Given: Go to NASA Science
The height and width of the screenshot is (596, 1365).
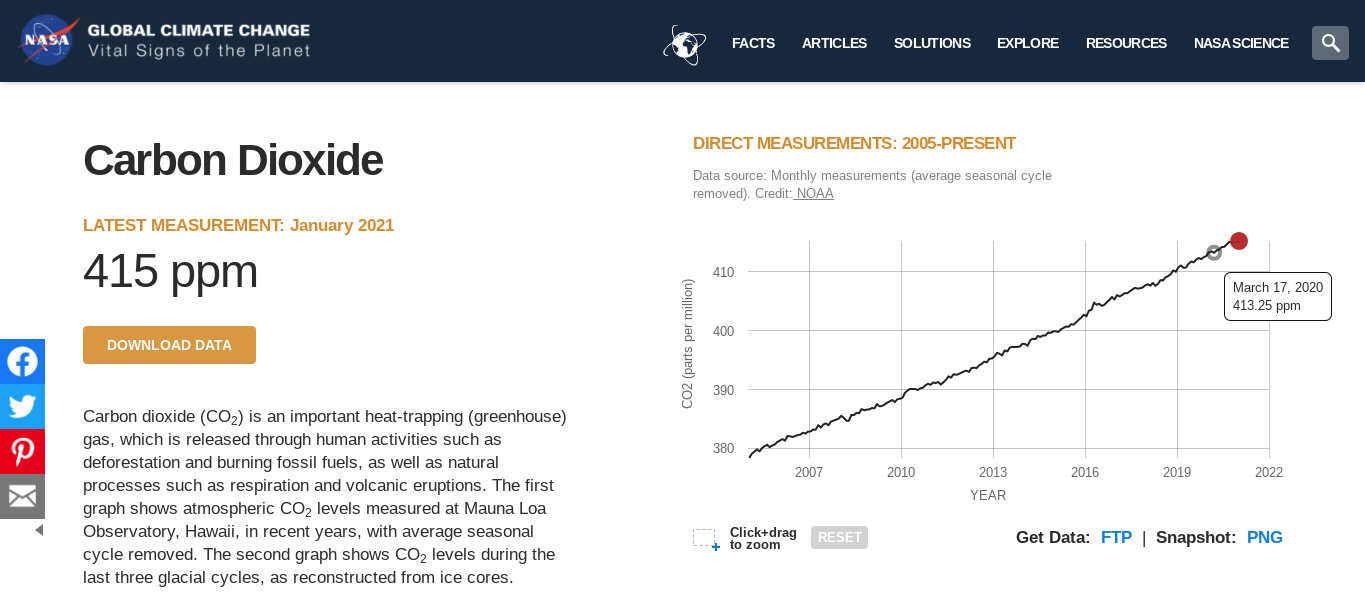Looking at the screenshot, I should [x=1241, y=43].
